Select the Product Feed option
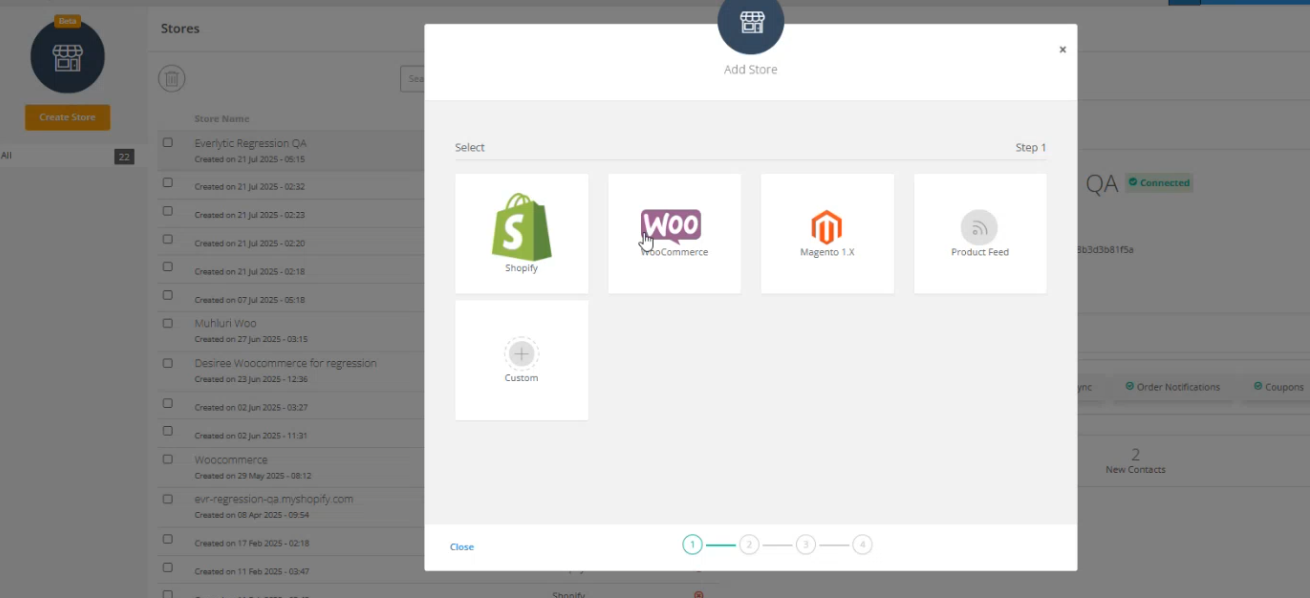 coord(979,233)
